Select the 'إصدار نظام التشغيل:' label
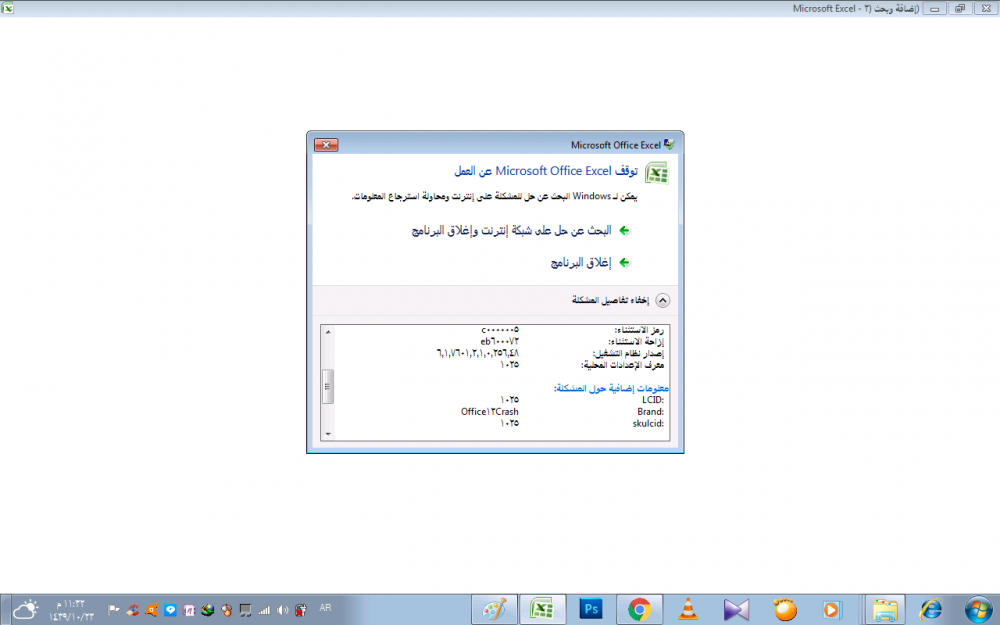Screen dimensions: 1000x625 (628, 353)
